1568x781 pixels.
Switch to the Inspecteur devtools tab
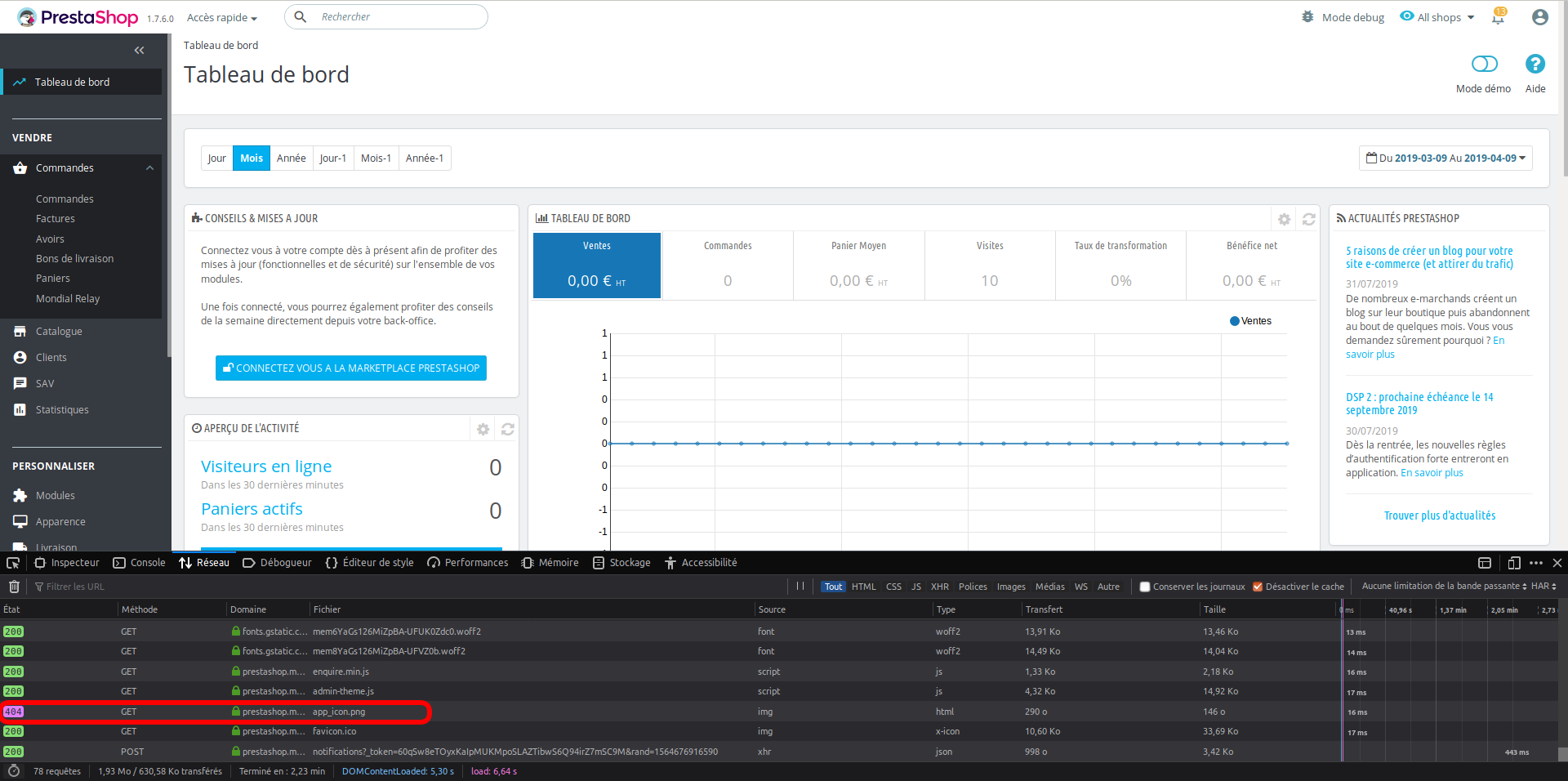click(67, 563)
